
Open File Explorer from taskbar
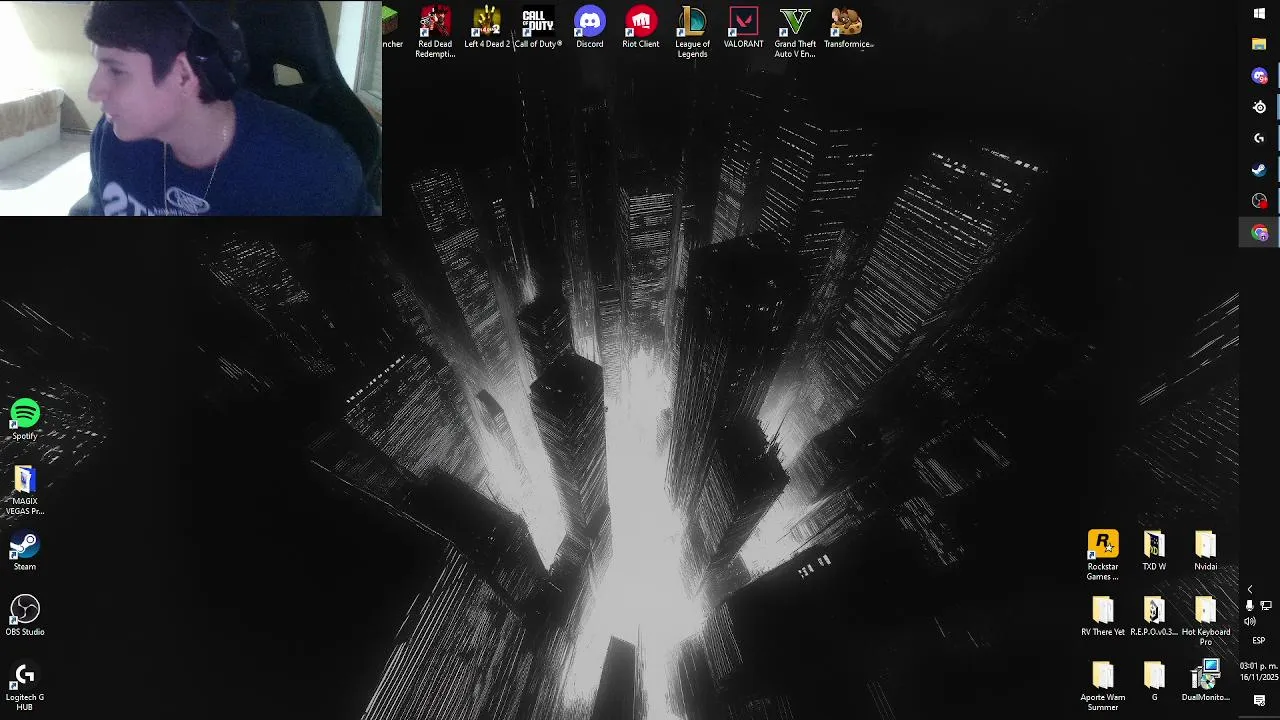(1259, 44)
